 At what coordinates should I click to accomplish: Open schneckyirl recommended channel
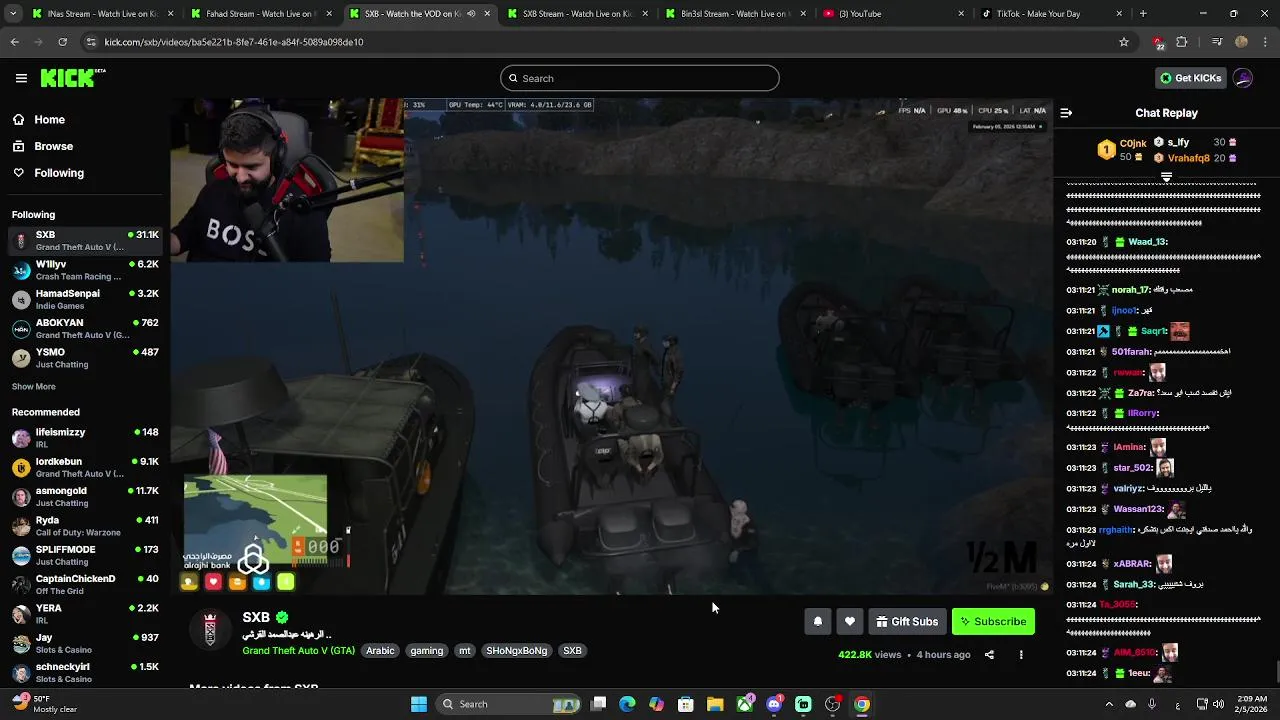85,672
